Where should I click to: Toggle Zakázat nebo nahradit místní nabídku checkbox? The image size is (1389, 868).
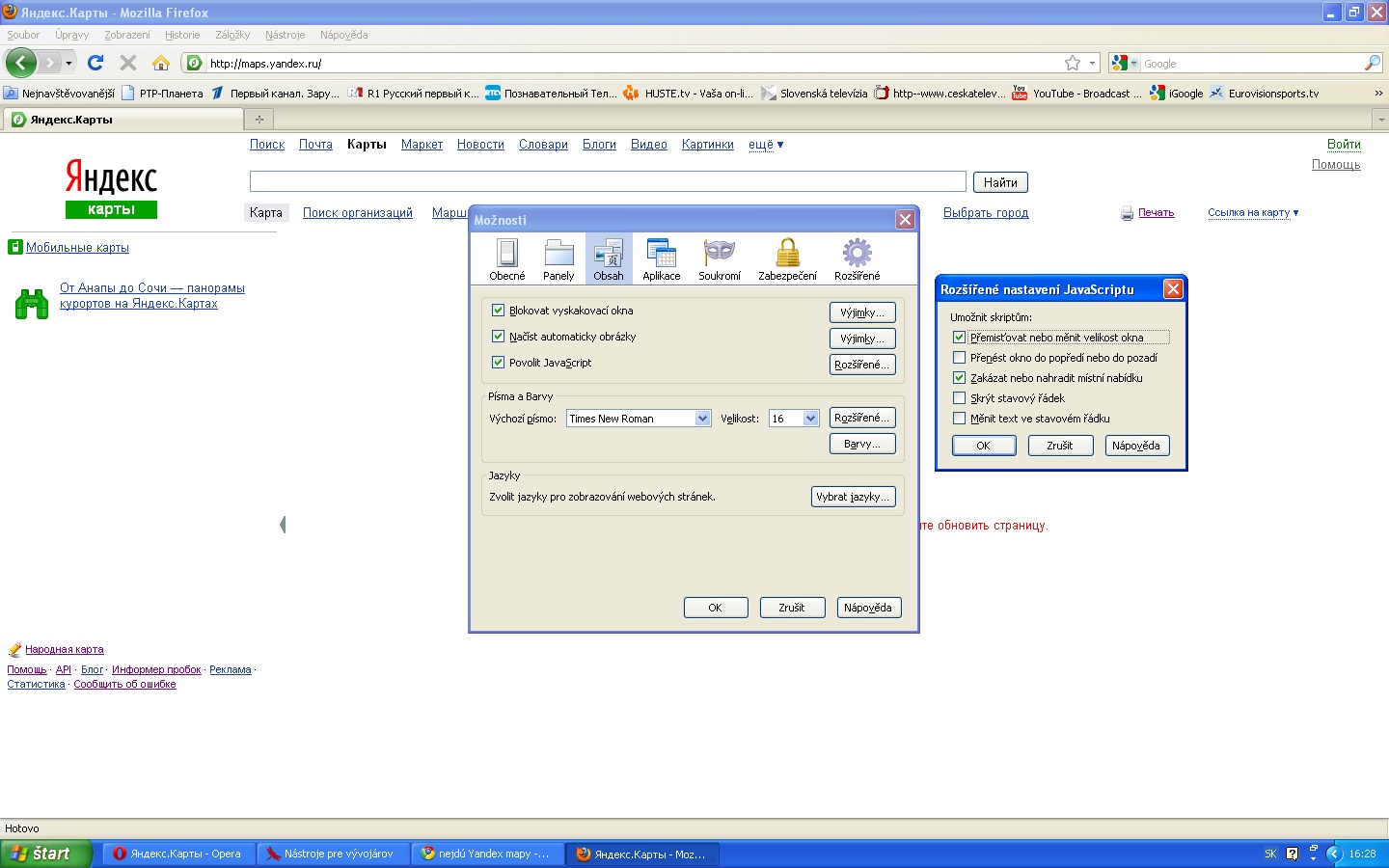(x=959, y=378)
